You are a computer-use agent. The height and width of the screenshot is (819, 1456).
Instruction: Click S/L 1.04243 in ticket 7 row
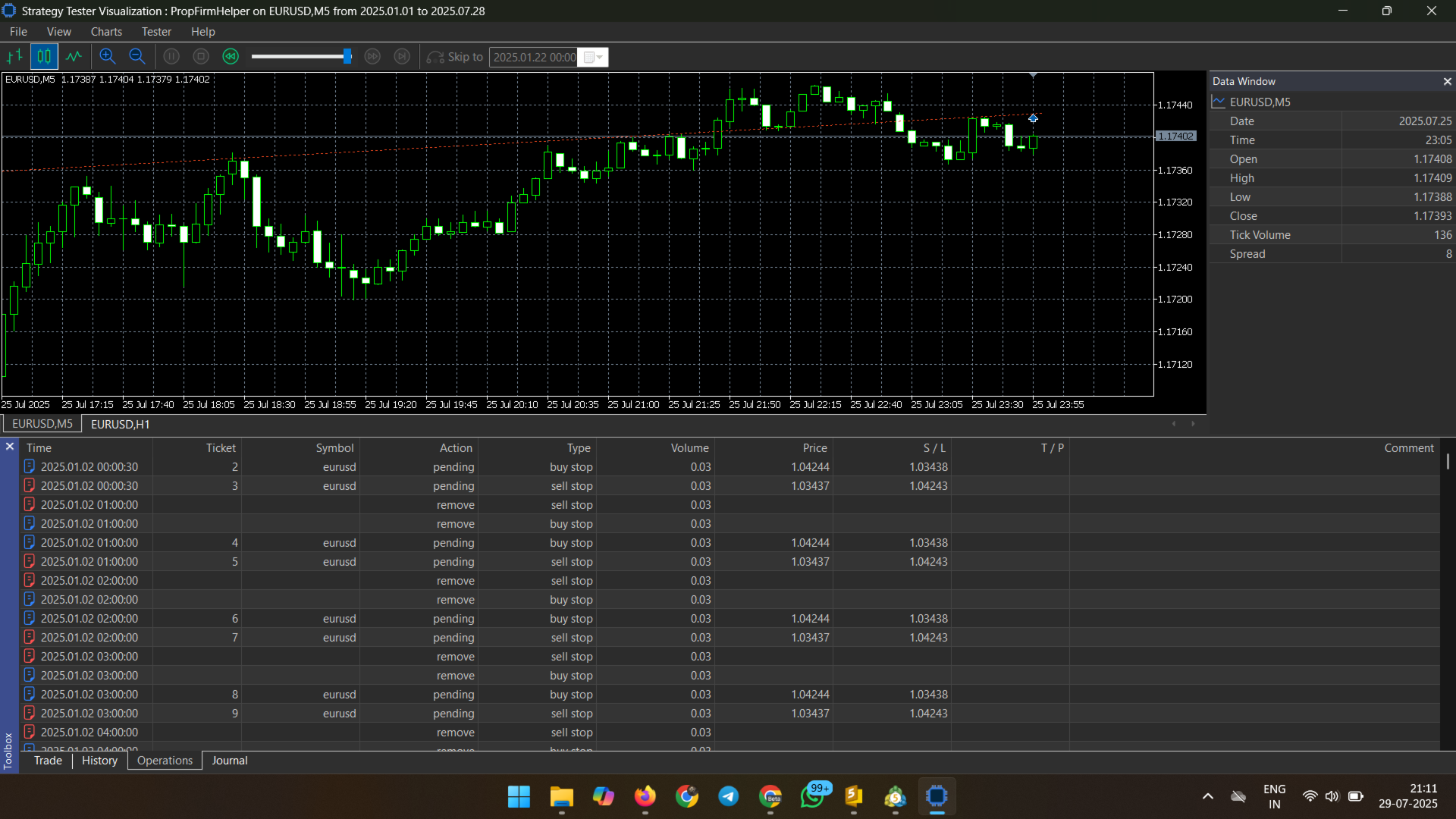[928, 637]
